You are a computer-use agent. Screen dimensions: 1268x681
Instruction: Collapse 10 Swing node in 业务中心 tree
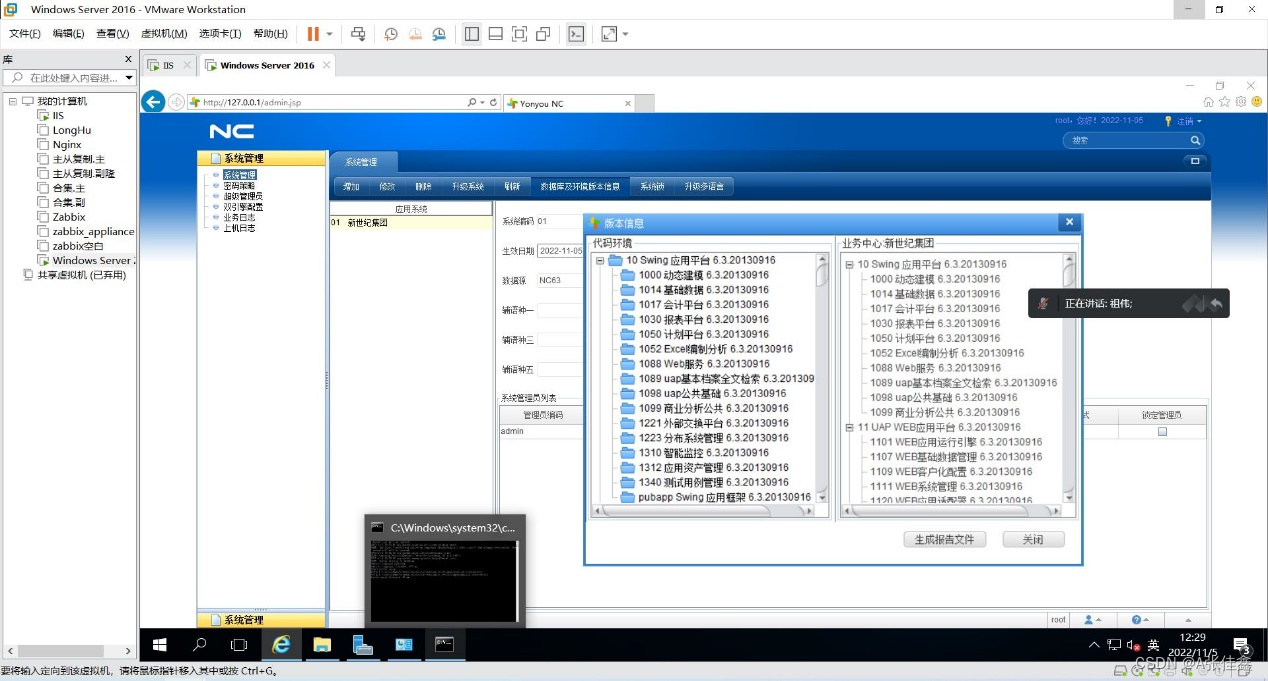[849, 265]
